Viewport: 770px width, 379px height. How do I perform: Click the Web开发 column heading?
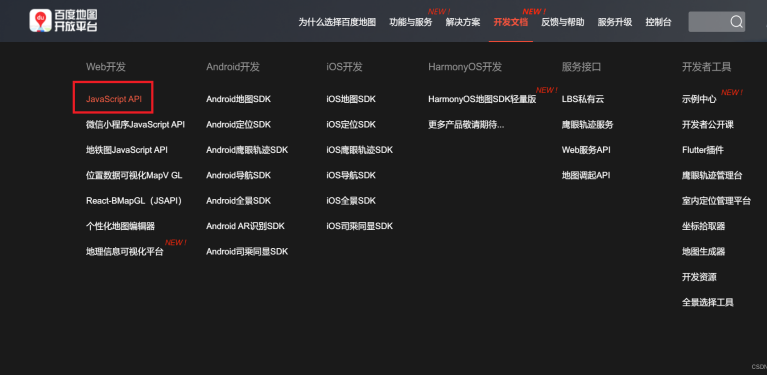point(106,67)
